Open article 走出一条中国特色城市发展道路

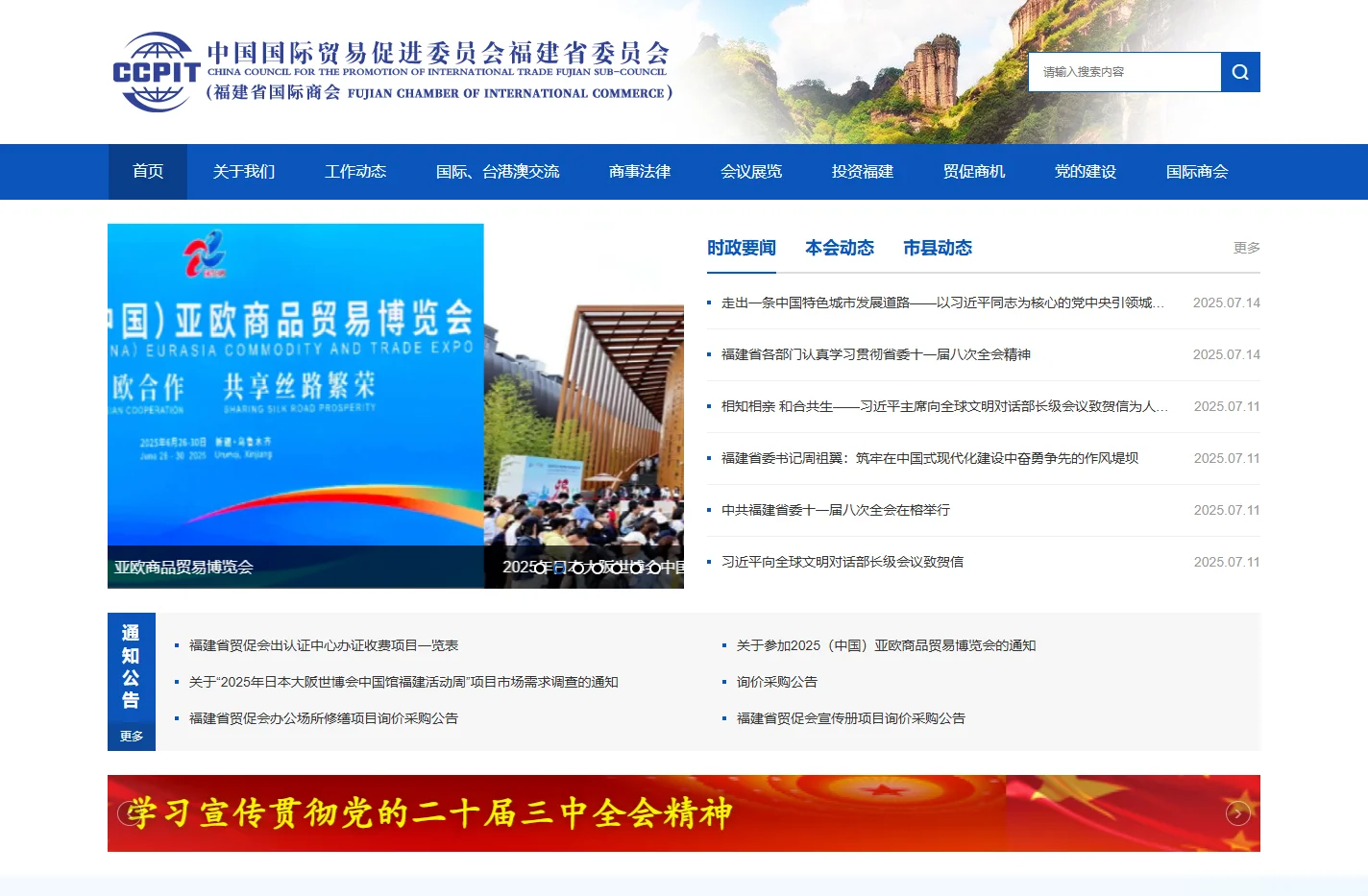pyautogui.click(x=942, y=303)
